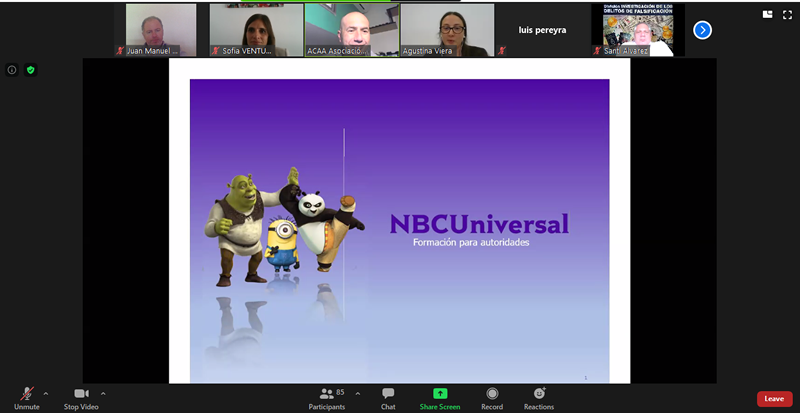800x413 pixels.
Task: Click the muted mic icon on luis pereyra tile
Action: pos(502,51)
